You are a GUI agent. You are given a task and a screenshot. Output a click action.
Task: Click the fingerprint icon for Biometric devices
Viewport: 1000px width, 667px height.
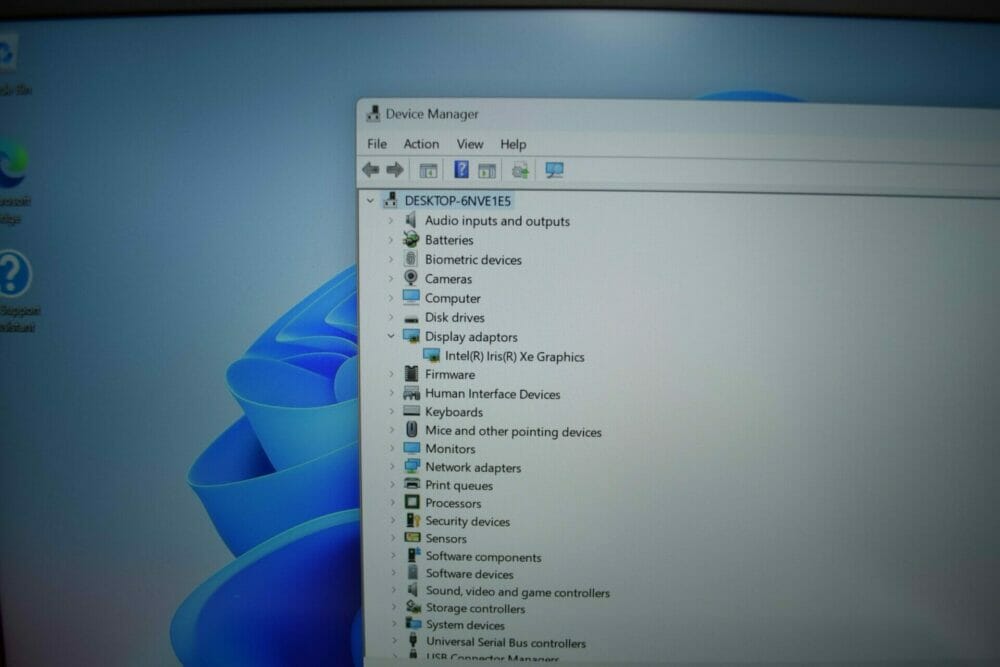(x=411, y=259)
